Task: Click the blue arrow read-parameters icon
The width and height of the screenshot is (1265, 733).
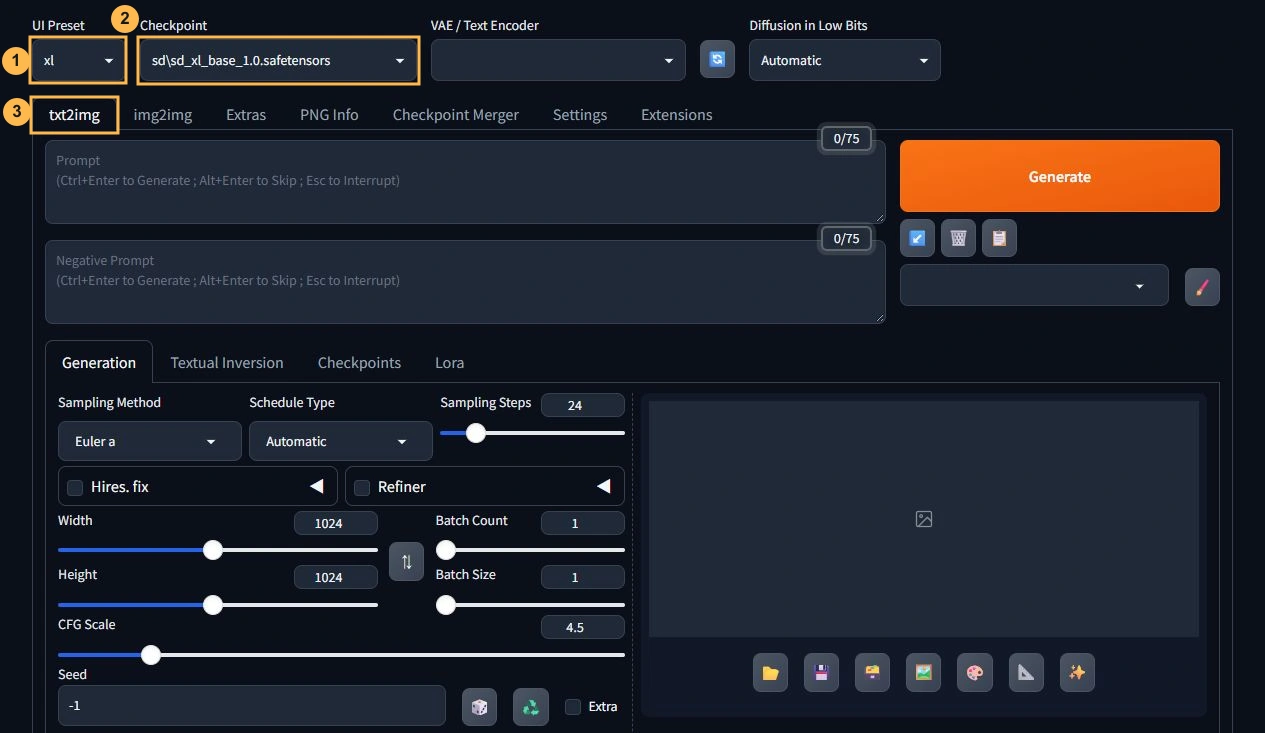Action: point(917,238)
